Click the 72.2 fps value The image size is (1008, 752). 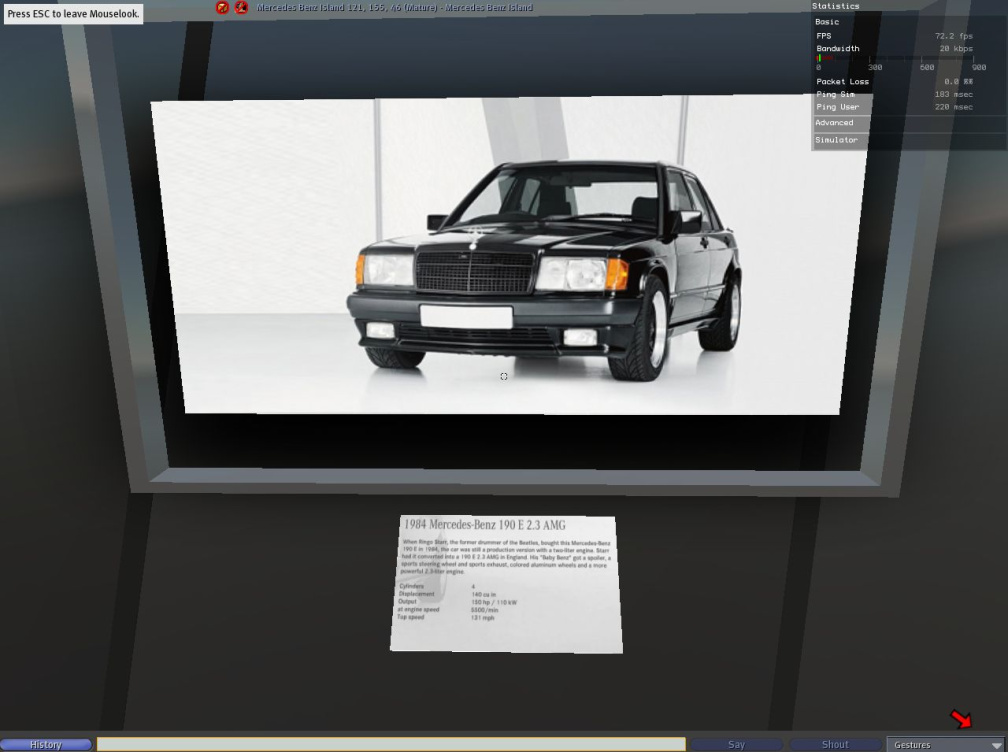pyautogui.click(x=954, y=36)
